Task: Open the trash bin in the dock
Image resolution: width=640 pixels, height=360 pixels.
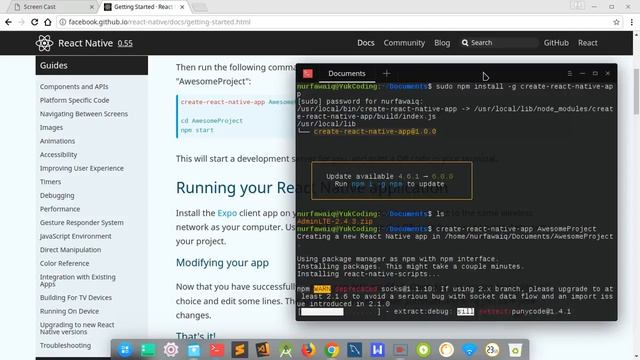Action: 515,350
